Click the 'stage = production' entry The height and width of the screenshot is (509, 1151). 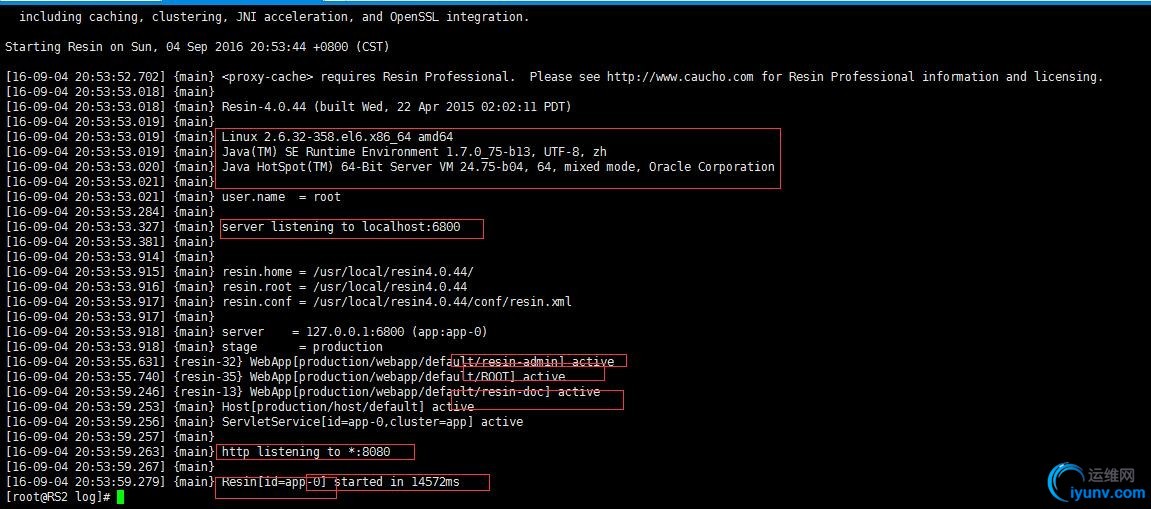click(x=302, y=347)
